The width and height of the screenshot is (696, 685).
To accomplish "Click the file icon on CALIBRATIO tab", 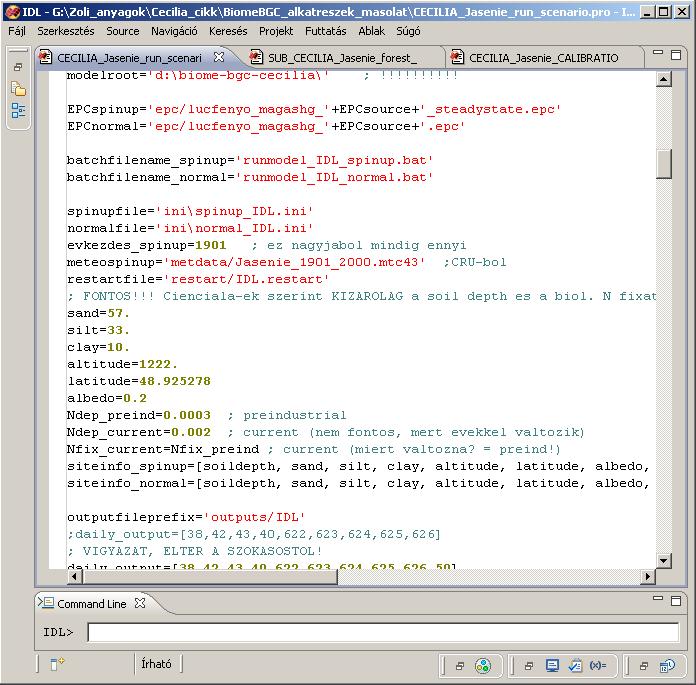I will point(457,57).
